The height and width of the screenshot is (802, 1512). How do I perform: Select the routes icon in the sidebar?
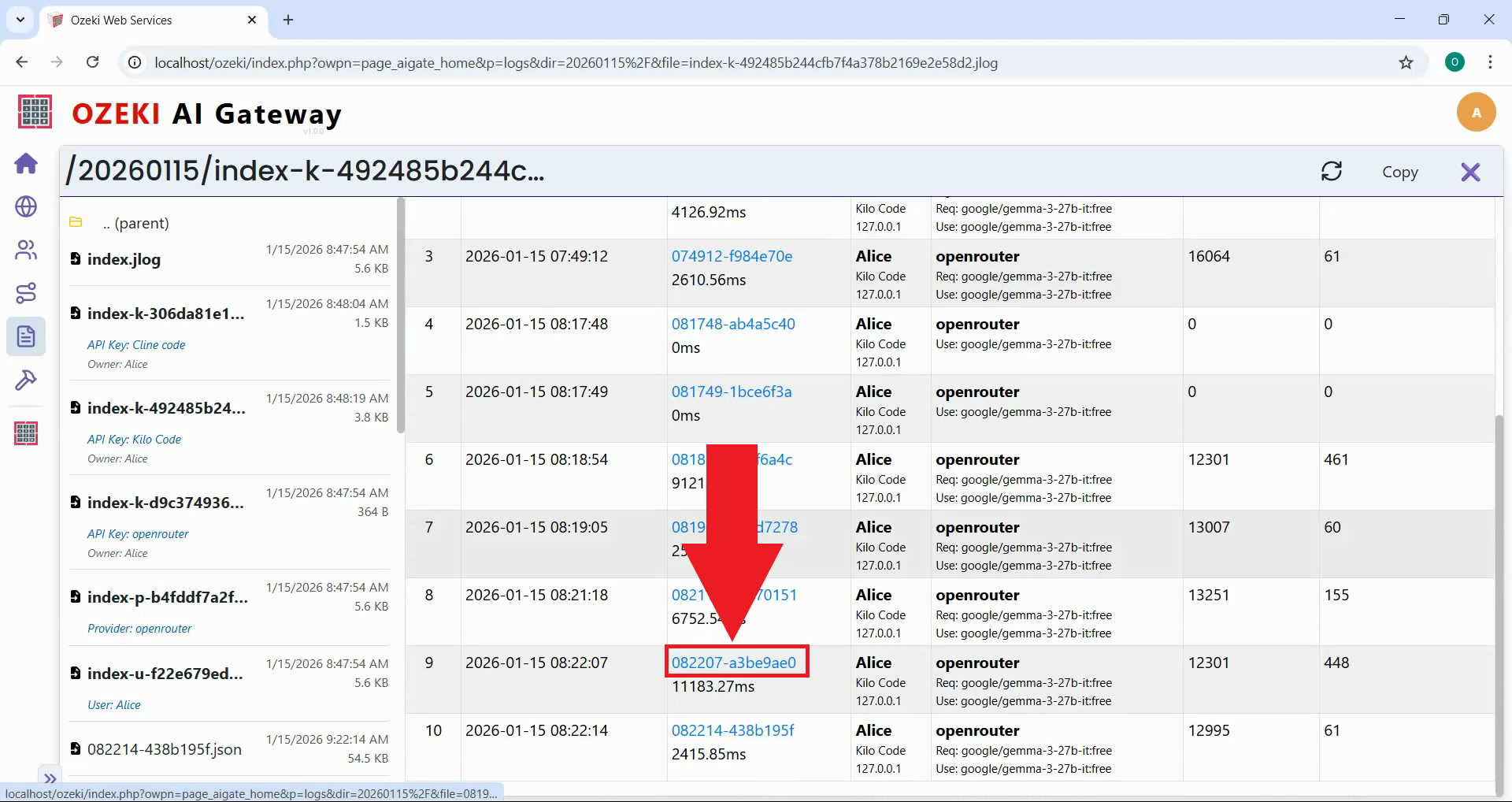pyautogui.click(x=26, y=293)
